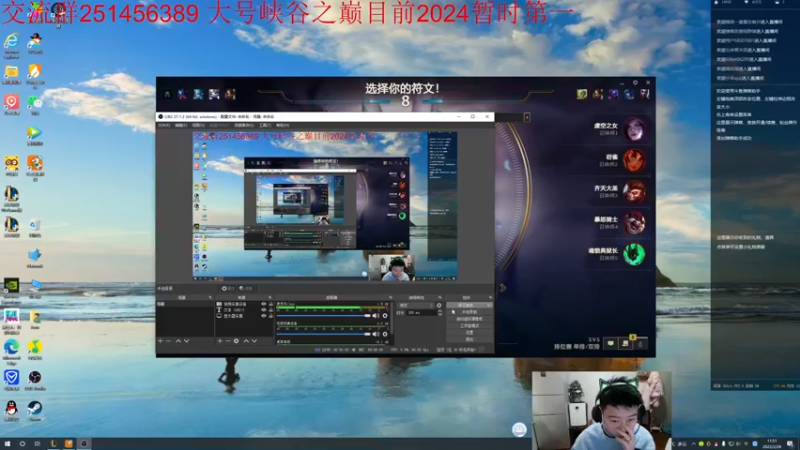Open Microsoft Edge desktop shortcut

(11, 350)
